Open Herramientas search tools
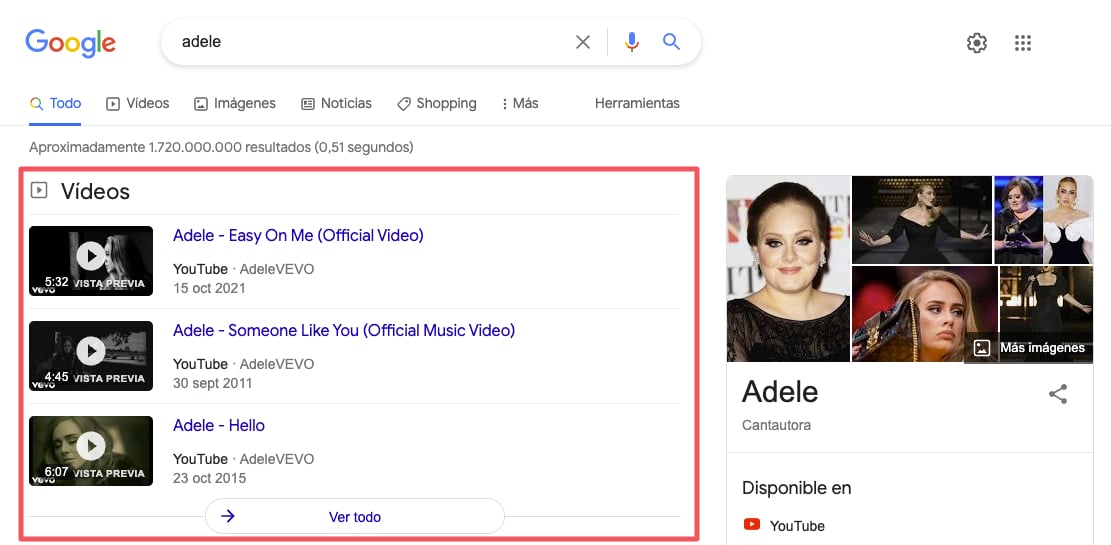This screenshot has width=1111, height=545. coord(637,103)
